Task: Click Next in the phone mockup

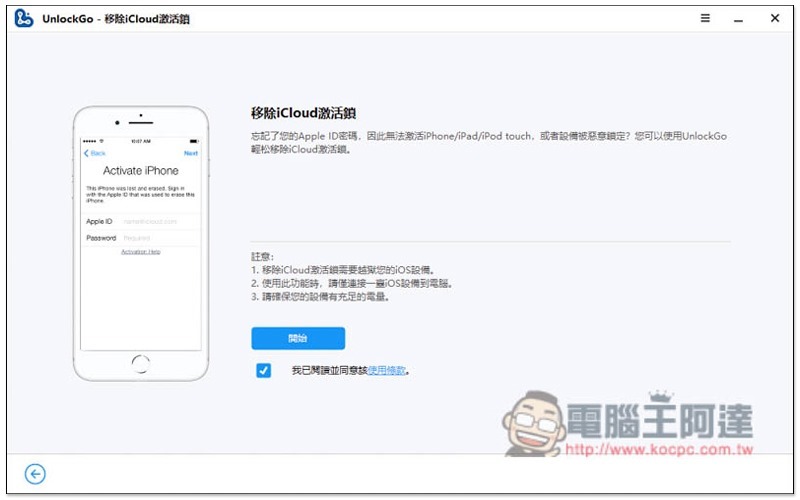Action: coord(191,153)
